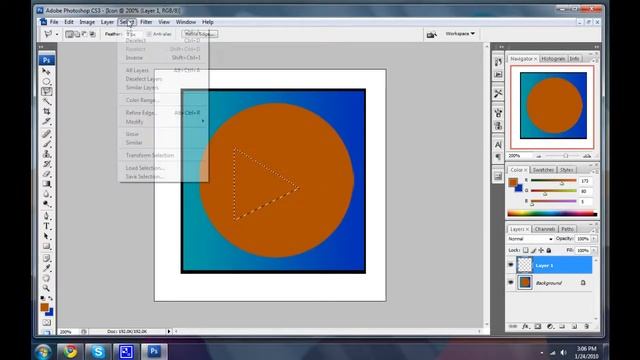The image size is (640, 360).
Task: Click the Feather input field
Action: coord(133,34)
